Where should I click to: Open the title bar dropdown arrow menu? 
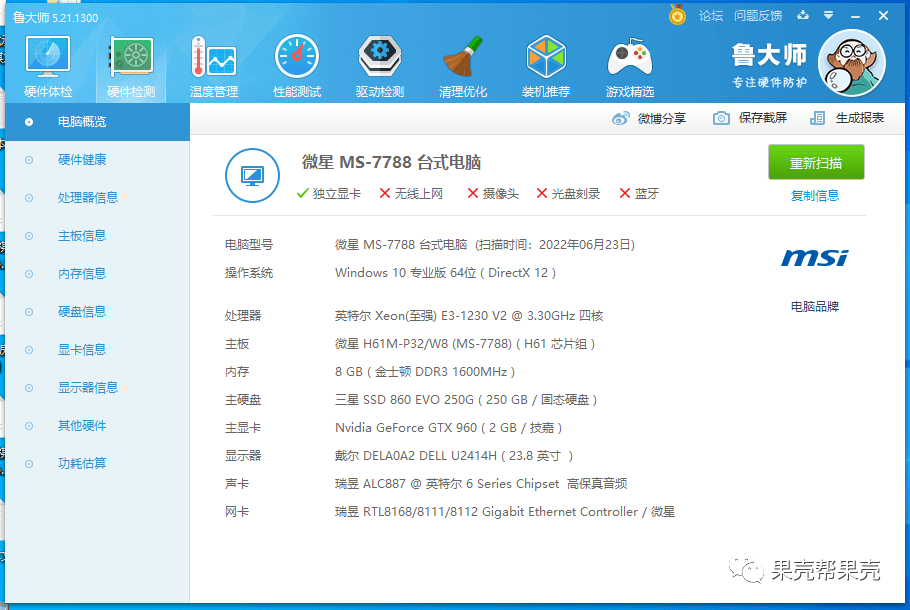[x=831, y=15]
